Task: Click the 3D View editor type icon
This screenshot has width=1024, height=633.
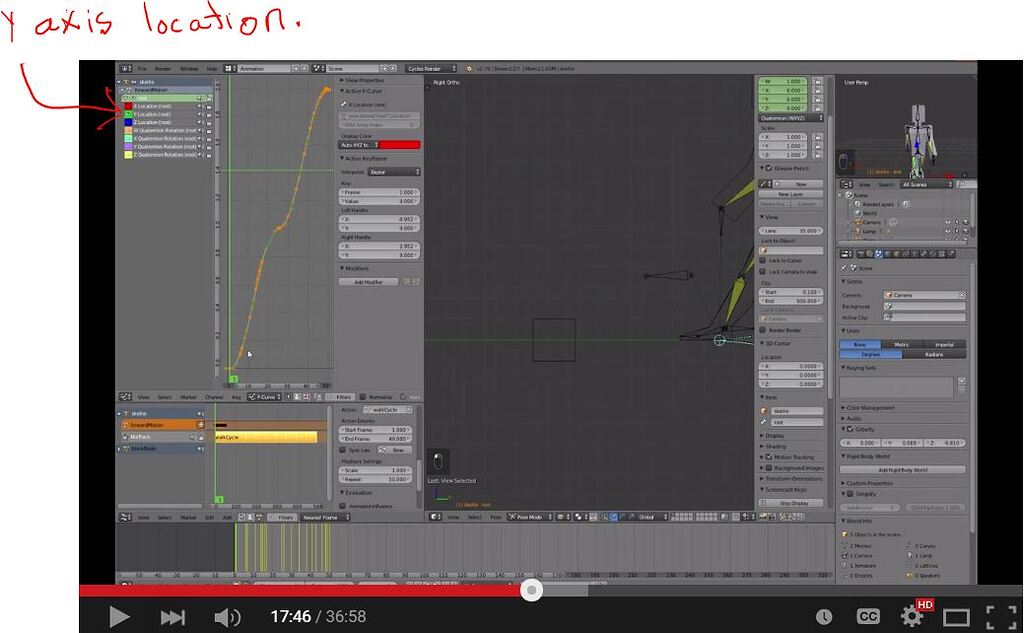Action: pos(436,517)
